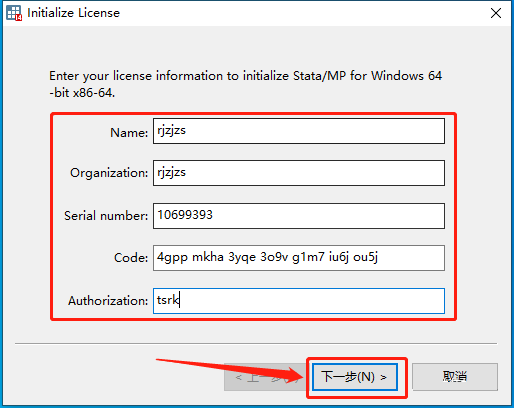Click the 'Code:' label
Viewport: 514px width, 408px height.
(131, 258)
